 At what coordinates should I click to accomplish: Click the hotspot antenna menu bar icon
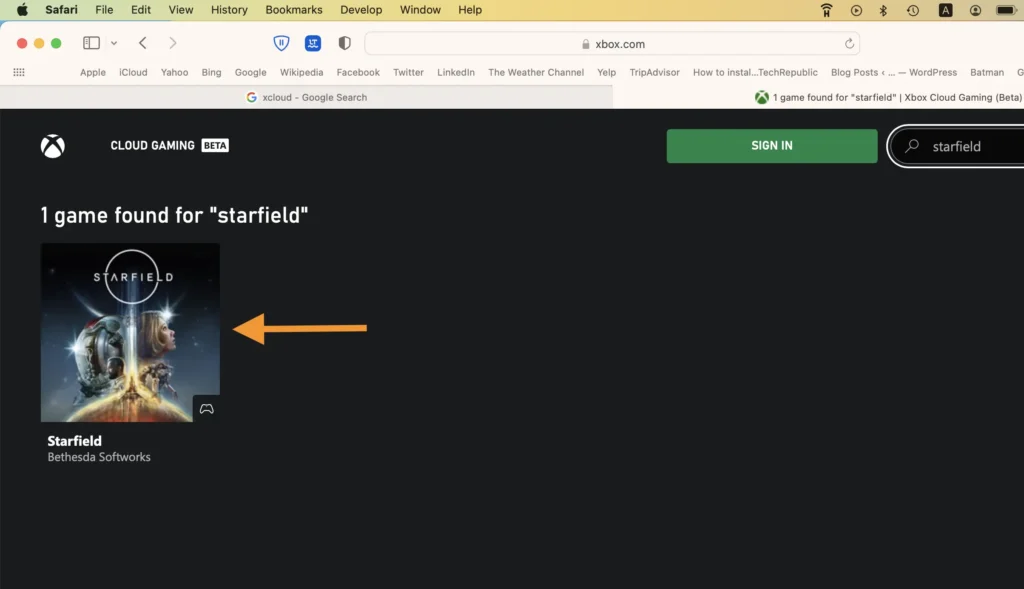[x=826, y=10]
